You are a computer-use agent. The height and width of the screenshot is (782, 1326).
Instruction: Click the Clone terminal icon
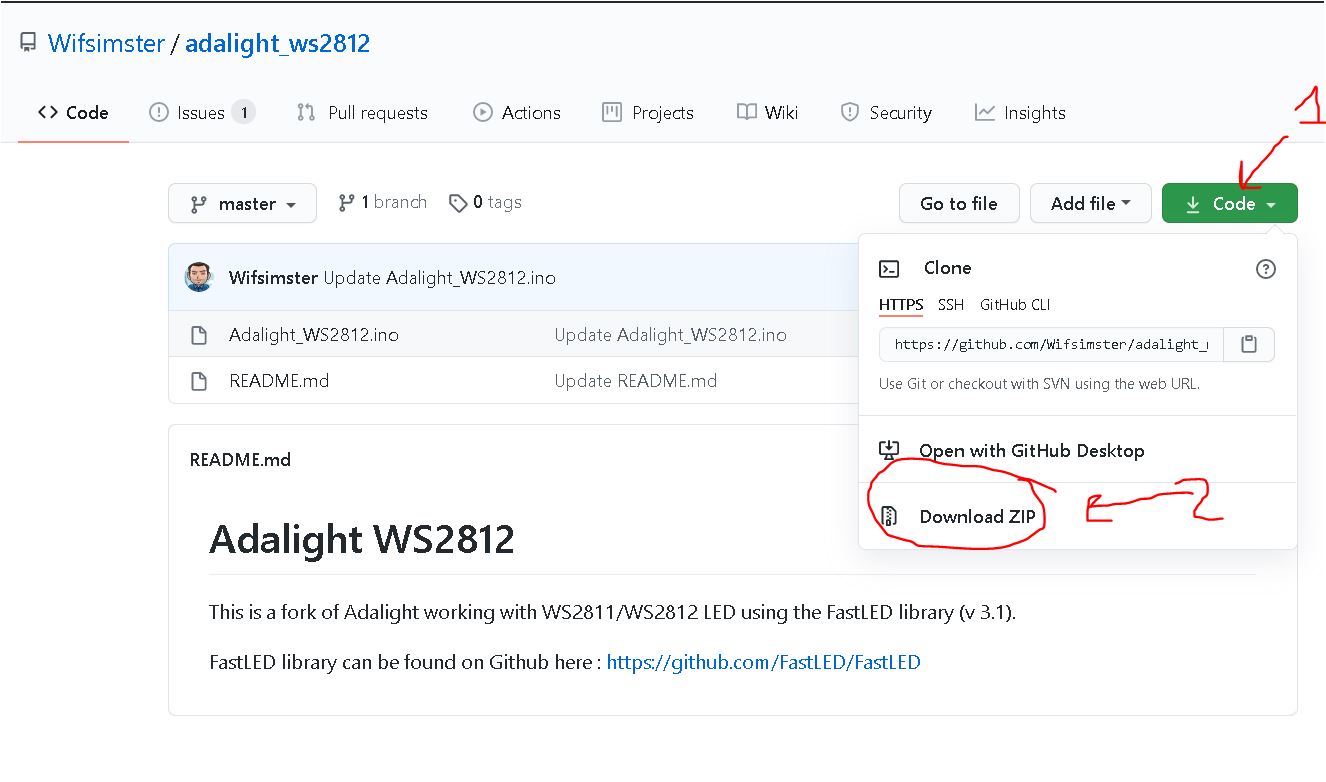[889, 268]
